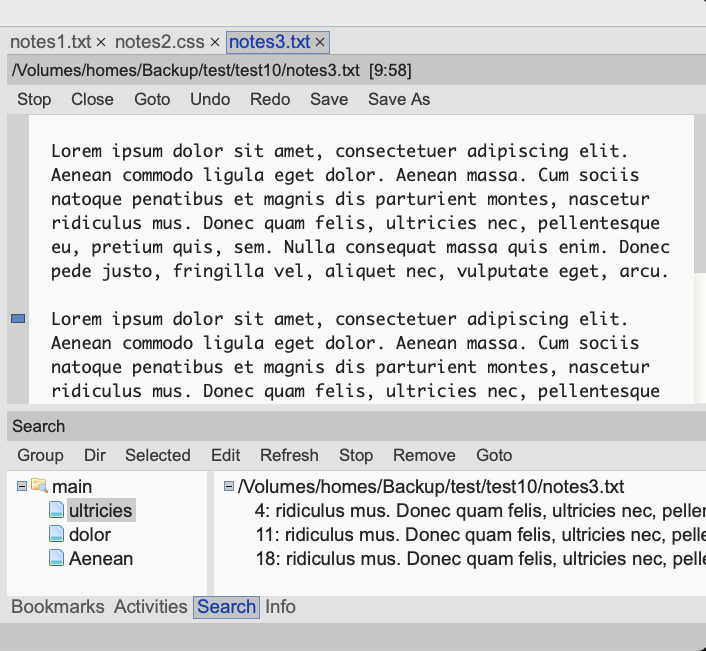Collapse the notes3.txt results node
706x651 pixels.
[x=229, y=486]
